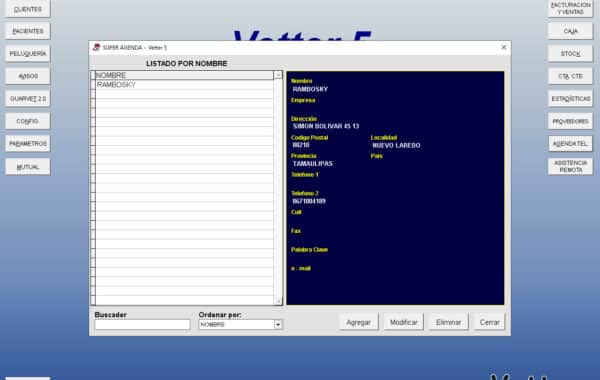The image size is (600, 380).
Task: Open the Cta. Cte. button
Action: (570, 76)
